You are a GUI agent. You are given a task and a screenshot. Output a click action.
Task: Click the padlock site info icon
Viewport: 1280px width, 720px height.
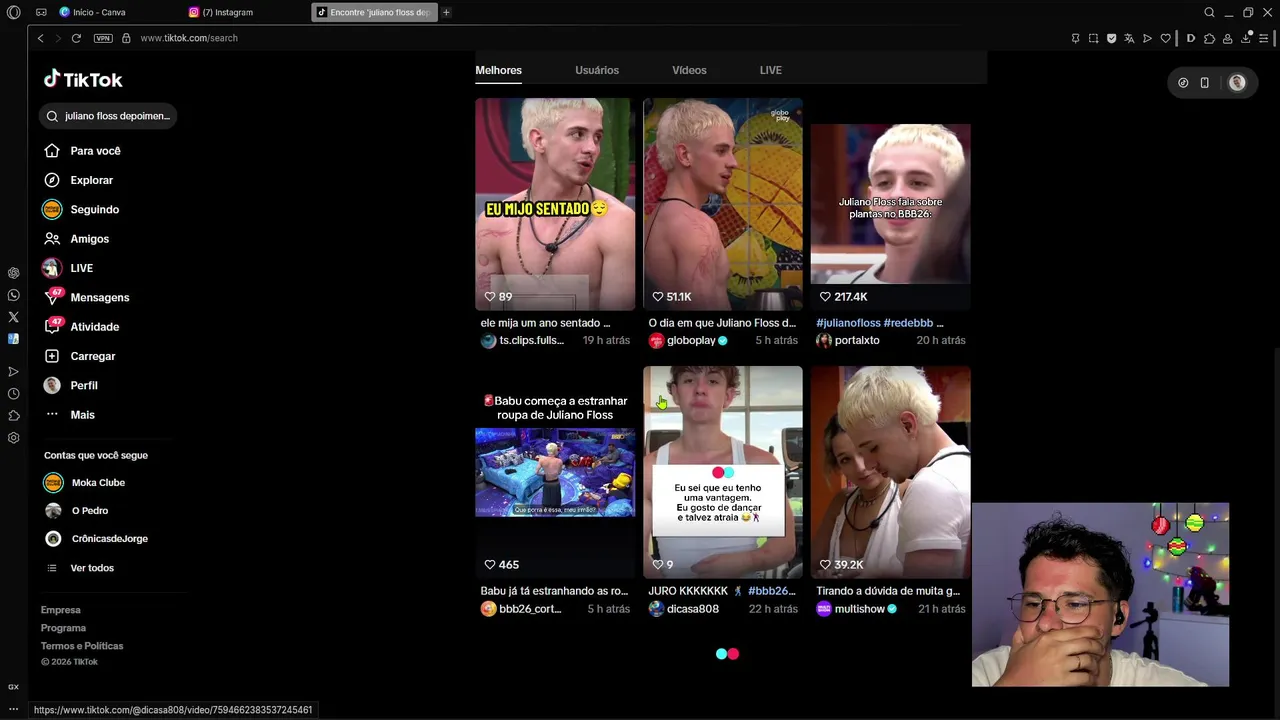126,38
